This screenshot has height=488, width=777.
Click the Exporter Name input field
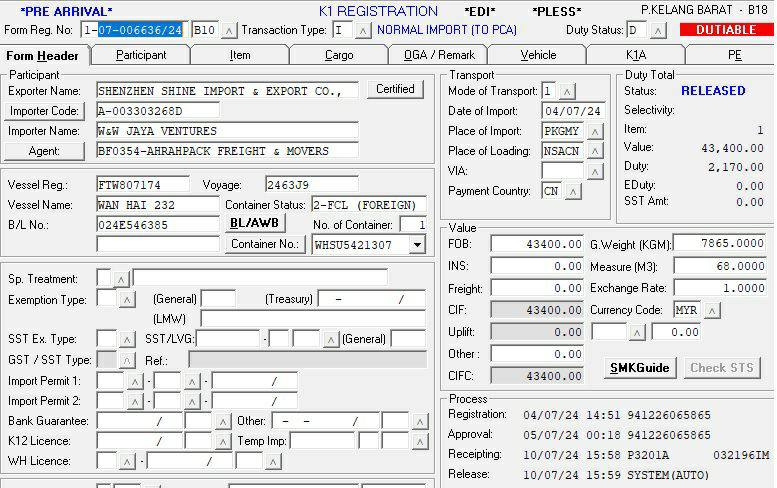227,91
